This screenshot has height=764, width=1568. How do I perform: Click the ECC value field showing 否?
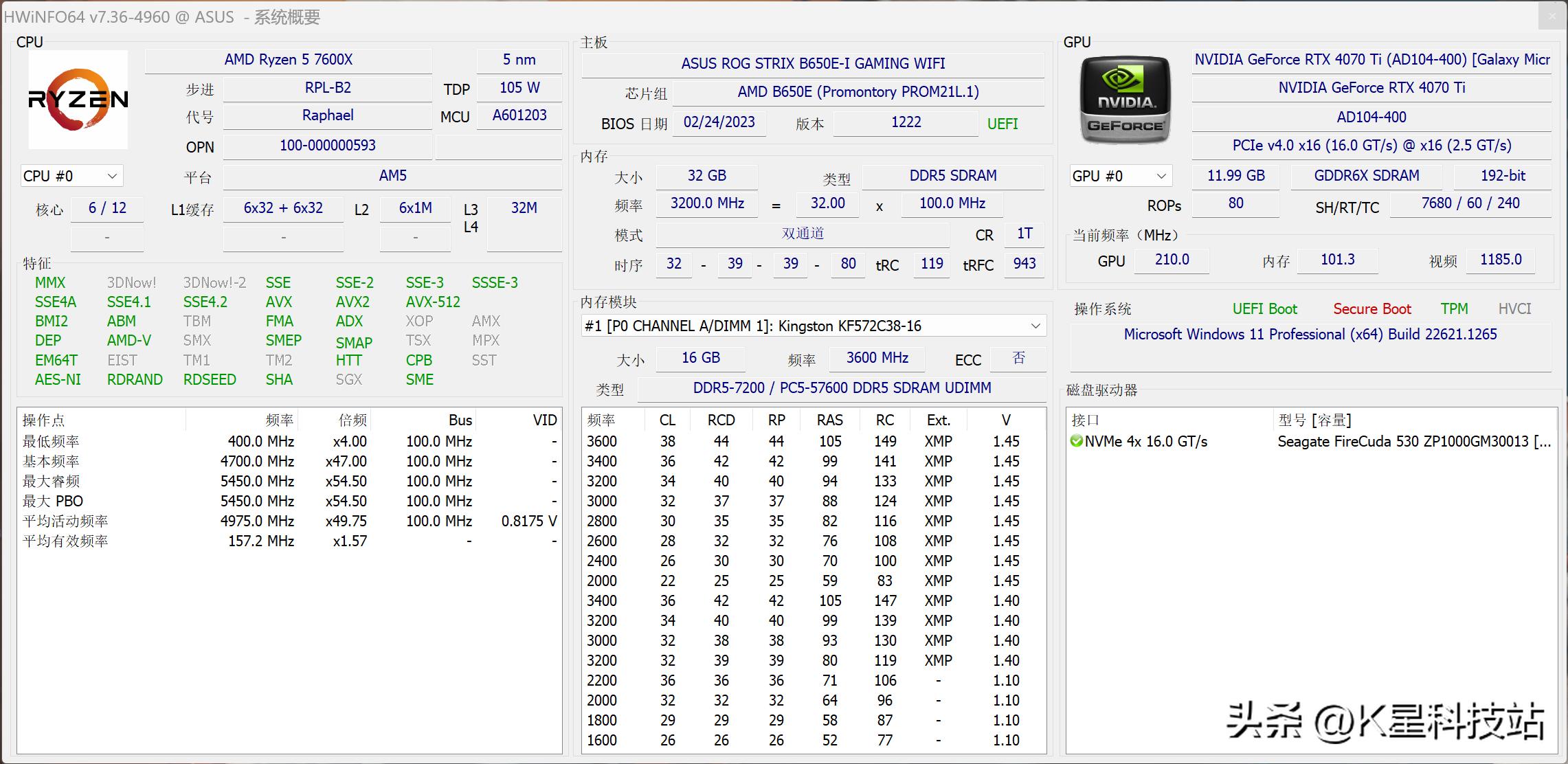[x=1018, y=359]
